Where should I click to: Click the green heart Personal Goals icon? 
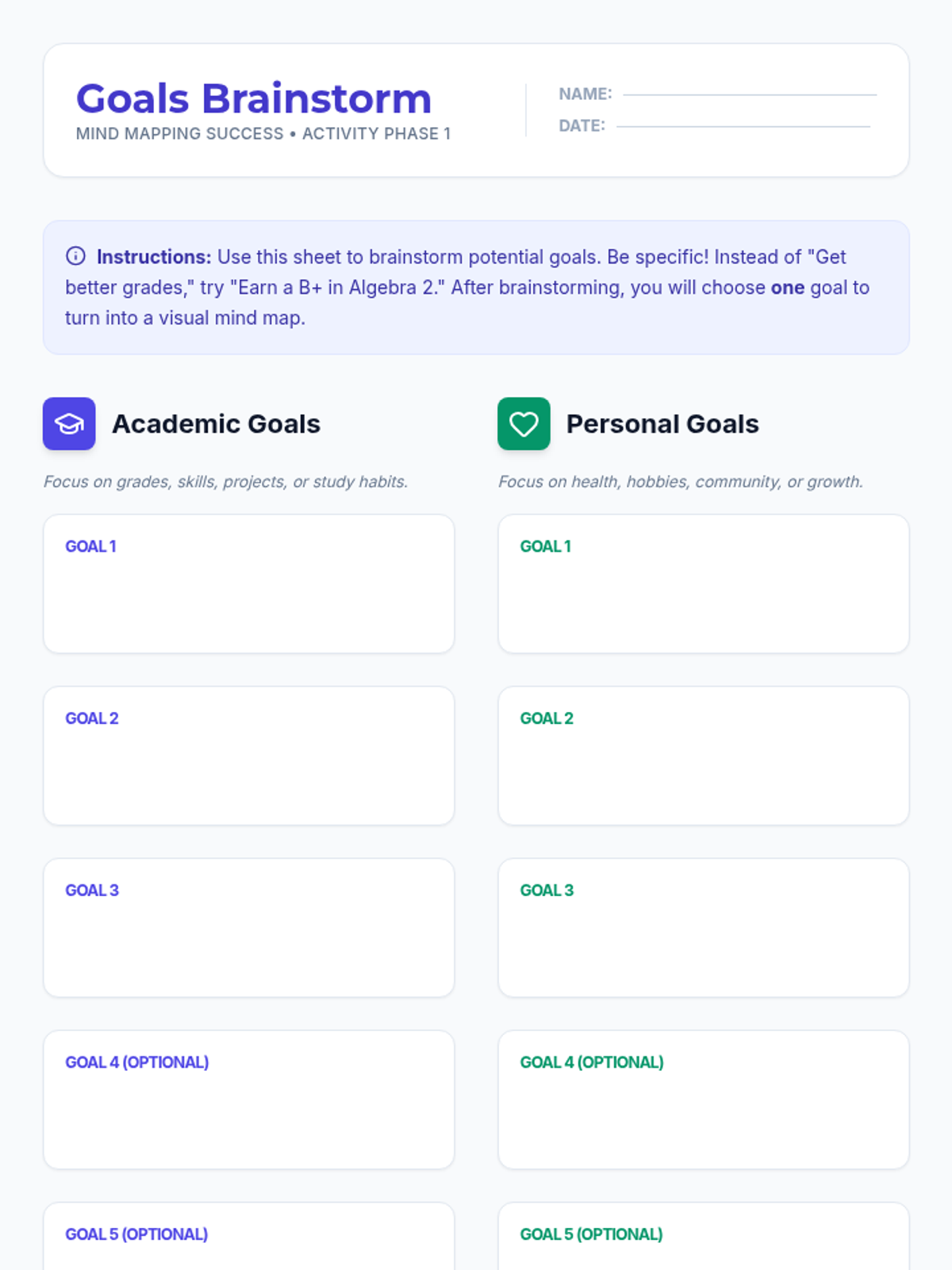pos(524,424)
